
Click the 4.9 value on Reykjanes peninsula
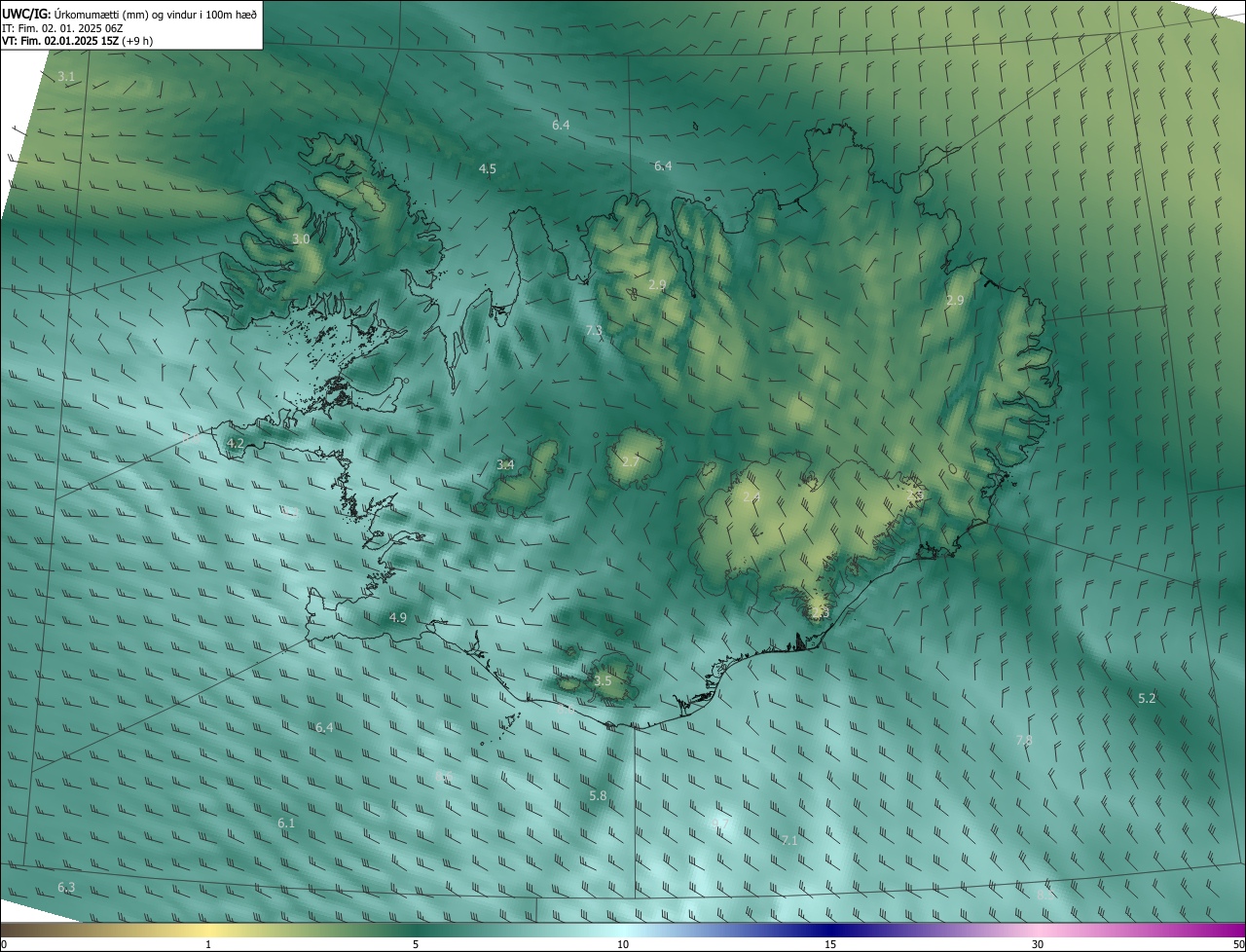pyautogui.click(x=398, y=618)
